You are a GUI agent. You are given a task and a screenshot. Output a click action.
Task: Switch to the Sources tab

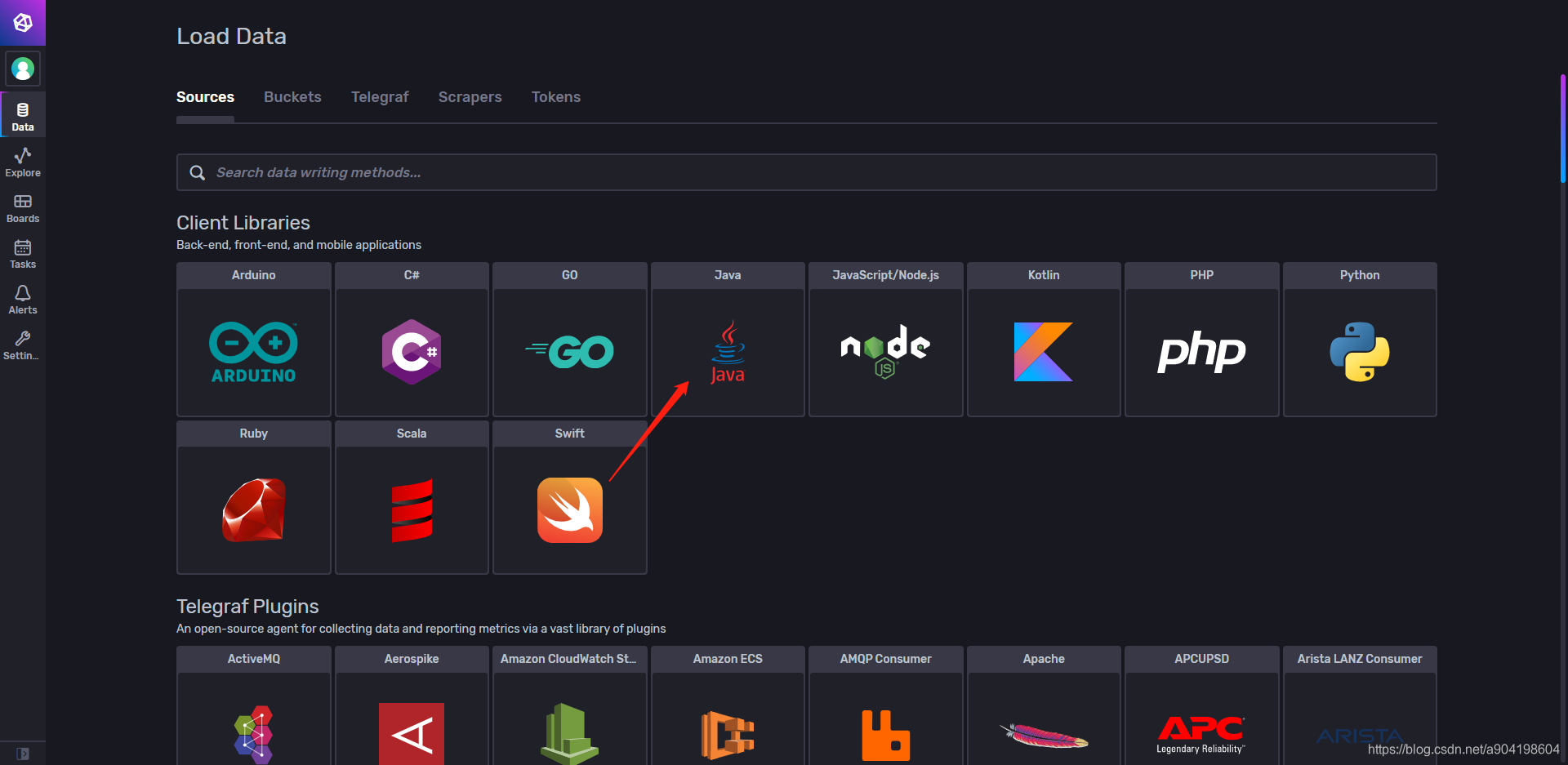coord(205,97)
